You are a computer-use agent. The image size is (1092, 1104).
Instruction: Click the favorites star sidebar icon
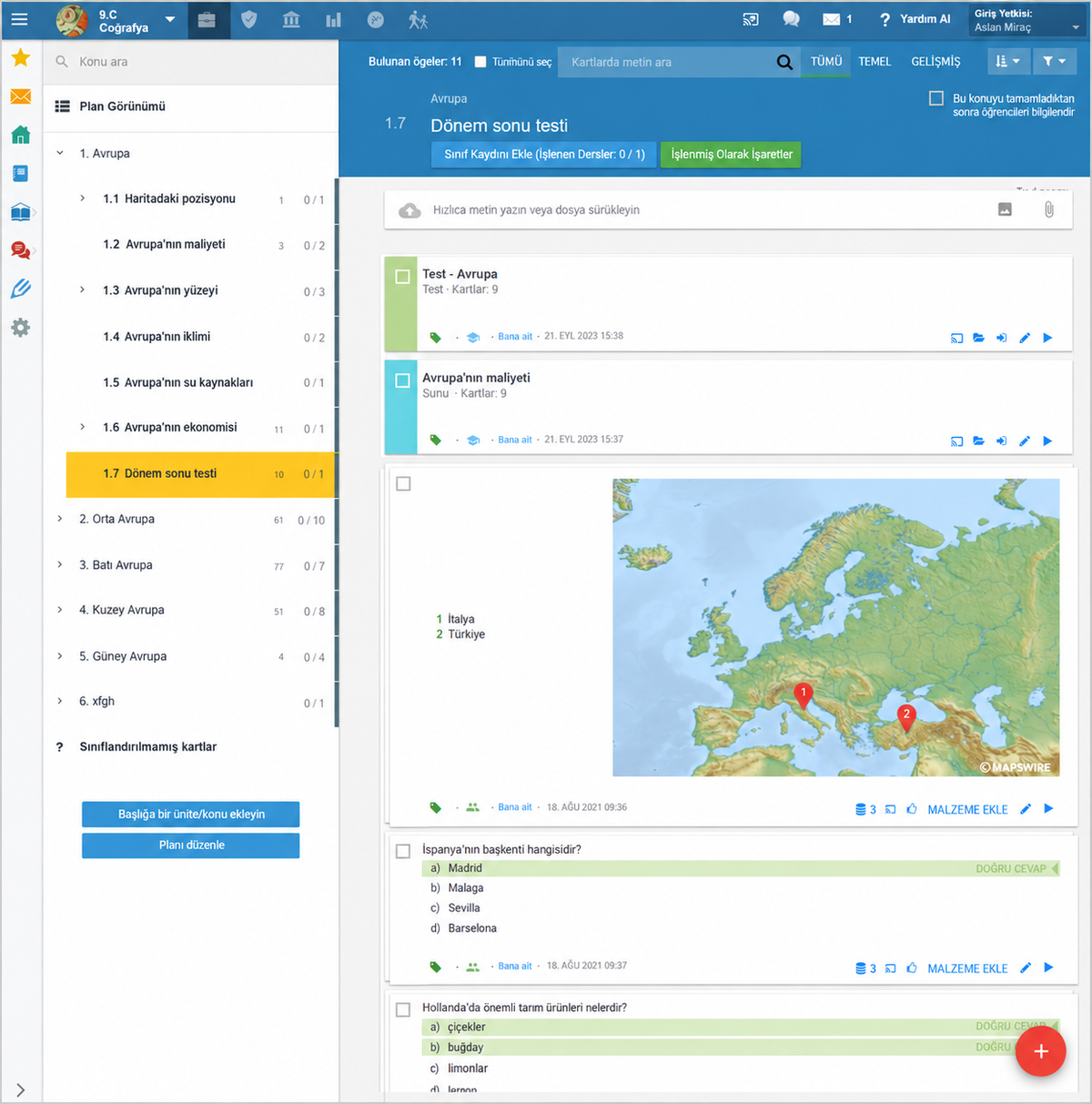21,58
